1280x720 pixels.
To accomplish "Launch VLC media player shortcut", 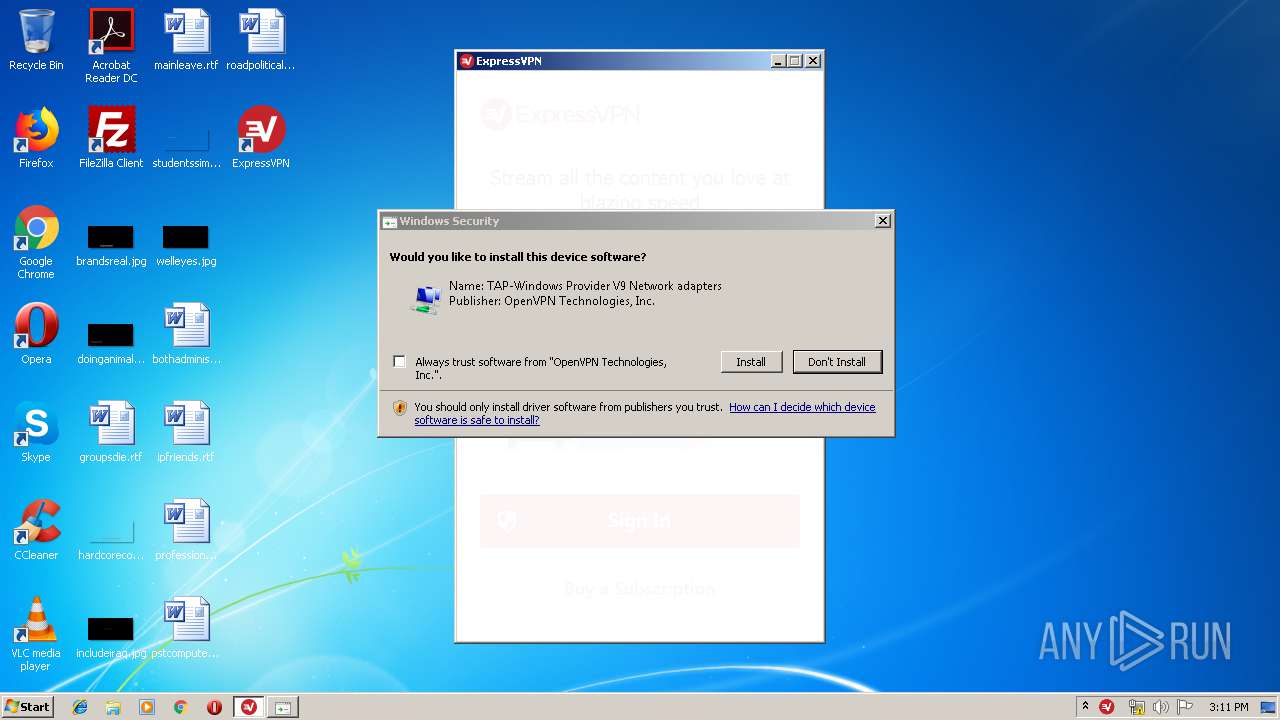I will [36, 634].
